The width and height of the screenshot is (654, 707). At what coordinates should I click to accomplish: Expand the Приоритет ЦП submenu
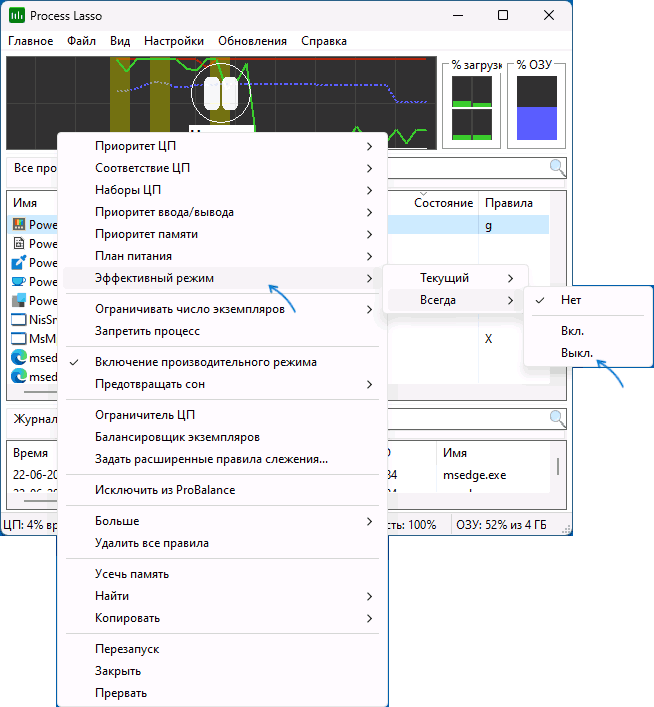(223, 146)
